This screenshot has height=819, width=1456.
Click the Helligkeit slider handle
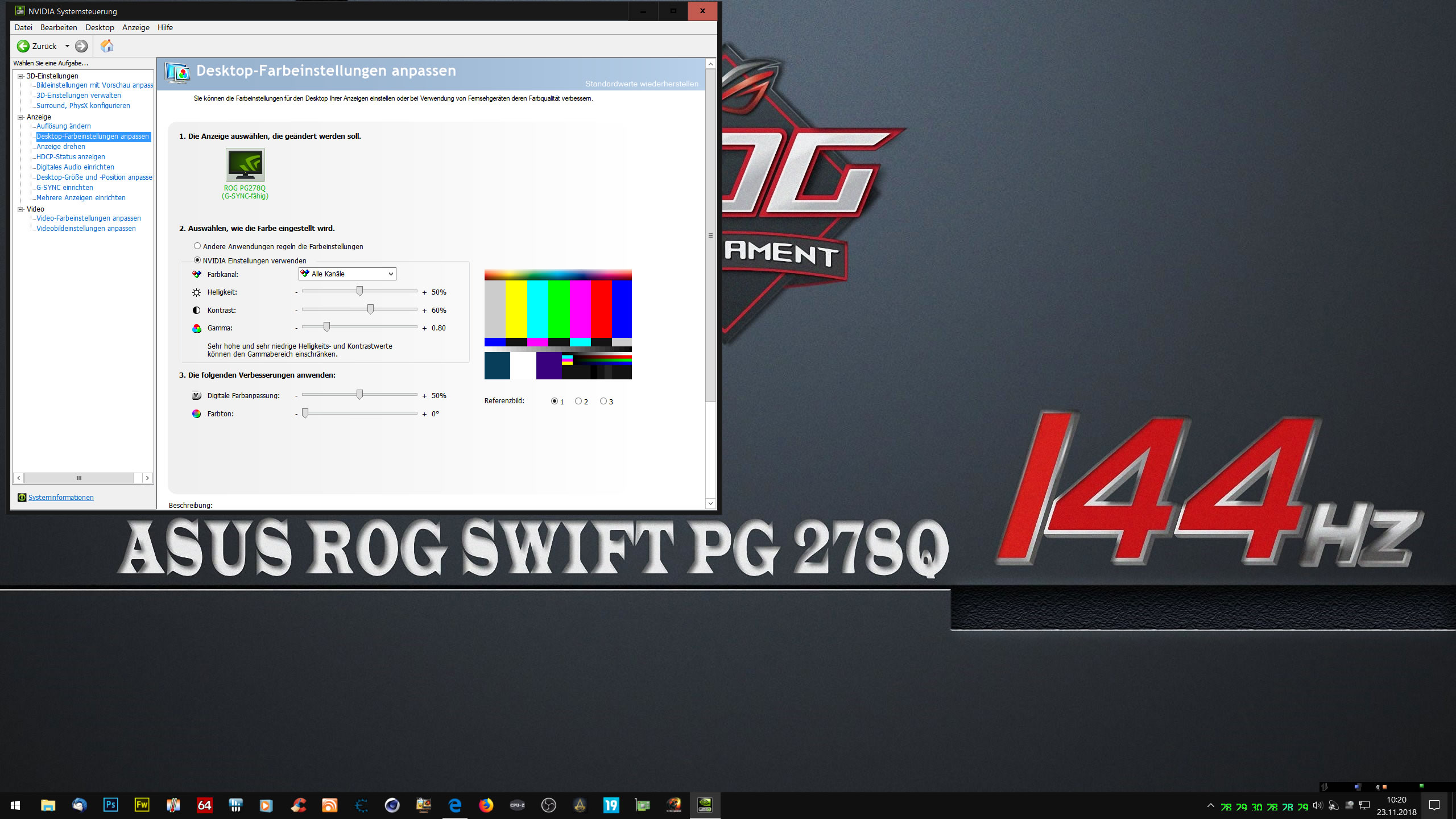[359, 291]
